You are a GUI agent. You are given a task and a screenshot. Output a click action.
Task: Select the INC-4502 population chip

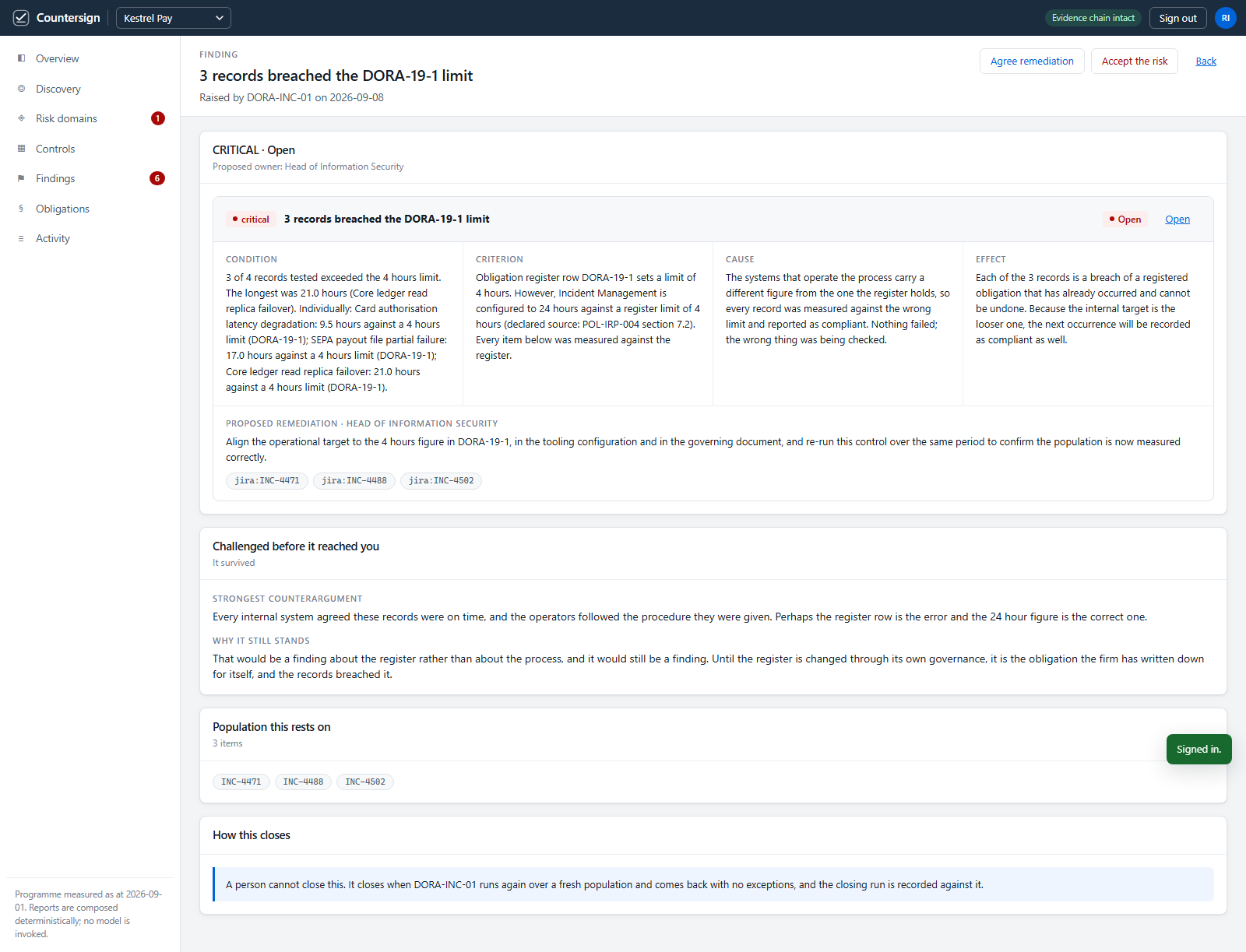pyautogui.click(x=365, y=782)
